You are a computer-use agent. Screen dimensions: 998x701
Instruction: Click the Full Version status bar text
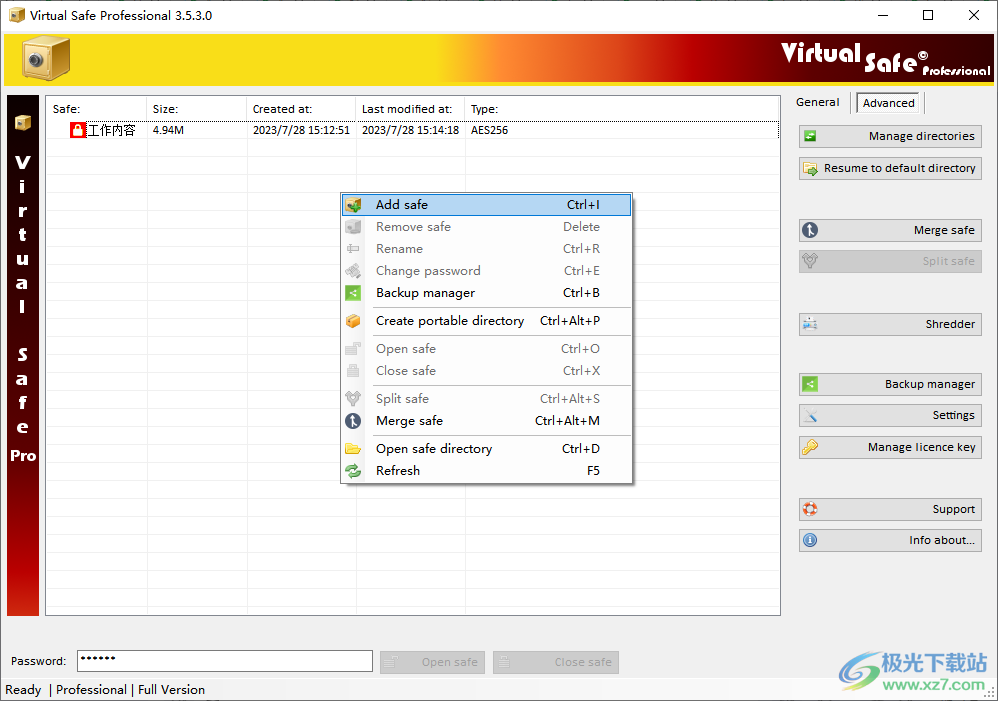(x=171, y=690)
